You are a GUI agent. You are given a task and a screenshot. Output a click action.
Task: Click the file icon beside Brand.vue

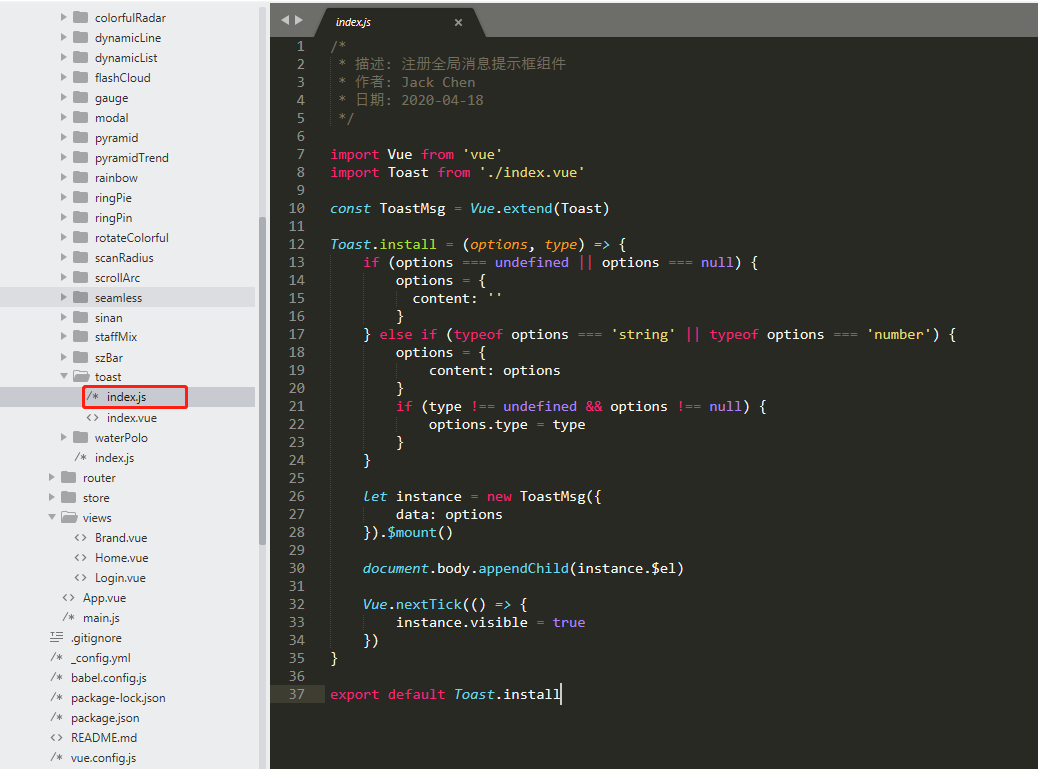pos(81,537)
